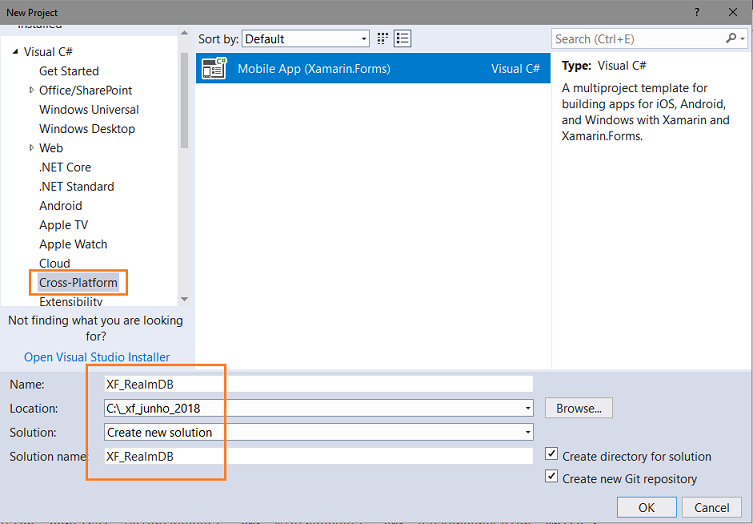Select Windows Desktop category

point(87,129)
